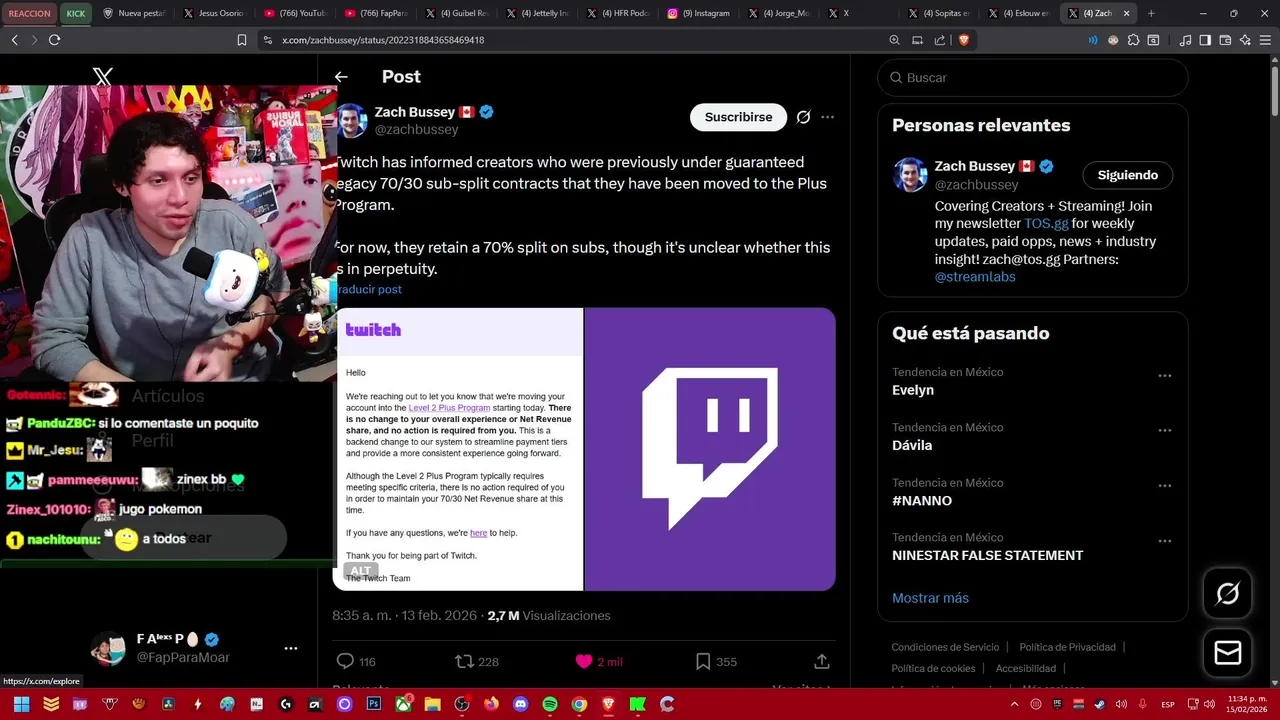Click the music note playlist icon
1280x720 pixels.
[1186, 40]
